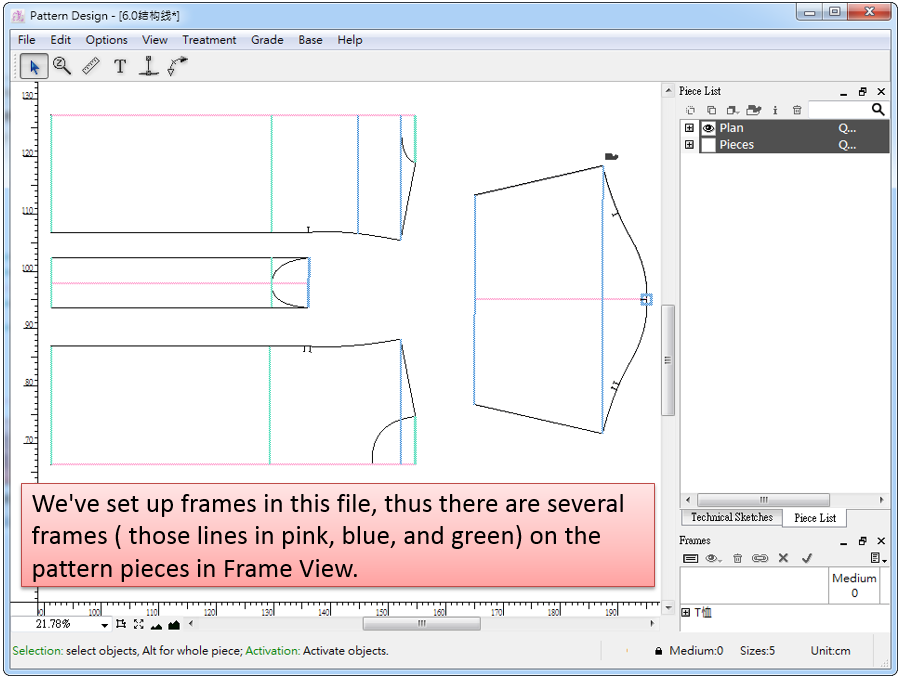Expand the Plan tree node
This screenshot has width=902, height=676.
pos(689,128)
